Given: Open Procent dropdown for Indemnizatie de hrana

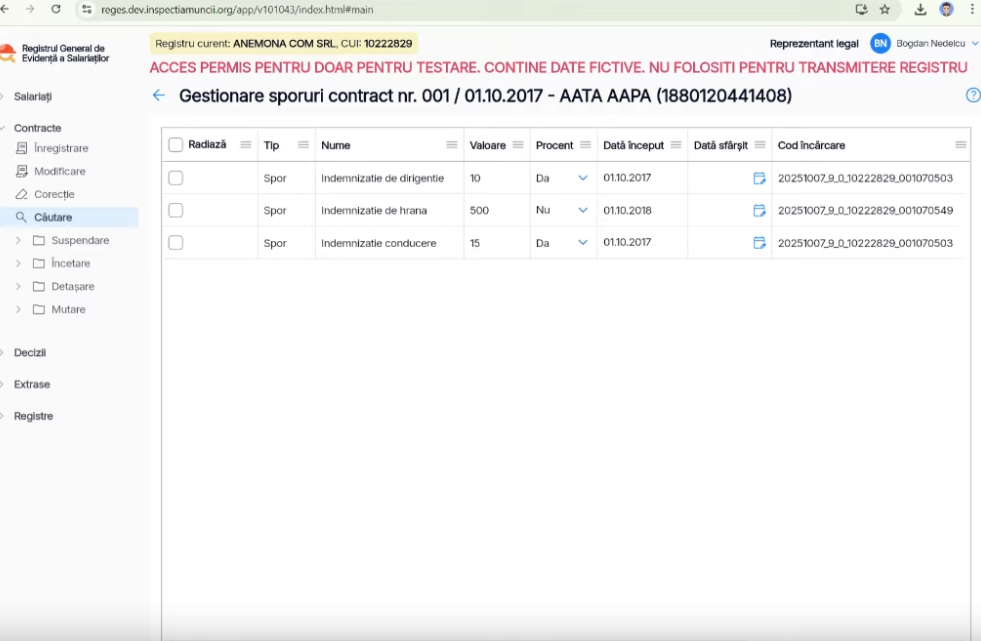Looking at the screenshot, I should click(x=583, y=211).
